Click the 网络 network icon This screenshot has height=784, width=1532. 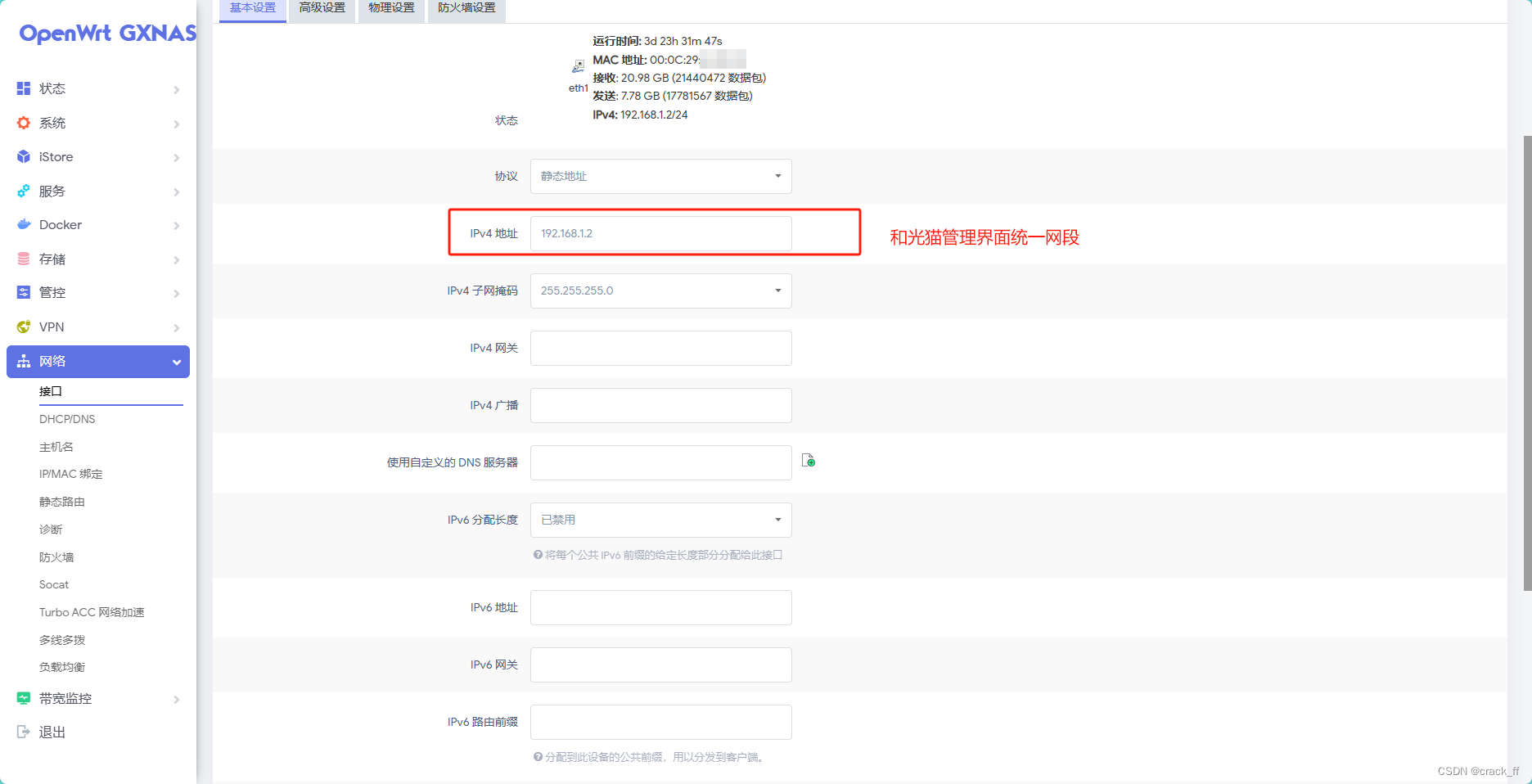click(x=24, y=361)
